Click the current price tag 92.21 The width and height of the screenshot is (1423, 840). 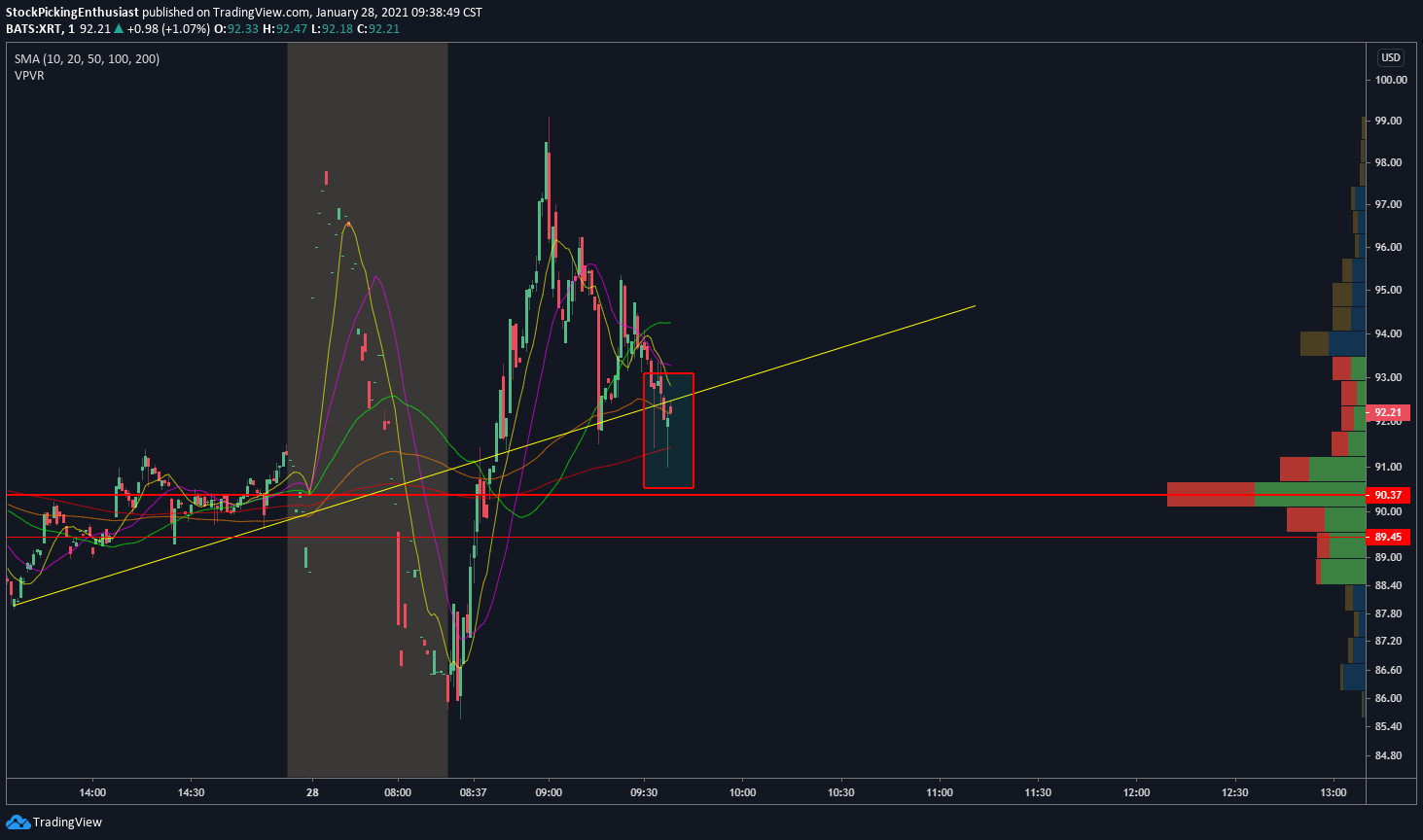tap(1388, 412)
